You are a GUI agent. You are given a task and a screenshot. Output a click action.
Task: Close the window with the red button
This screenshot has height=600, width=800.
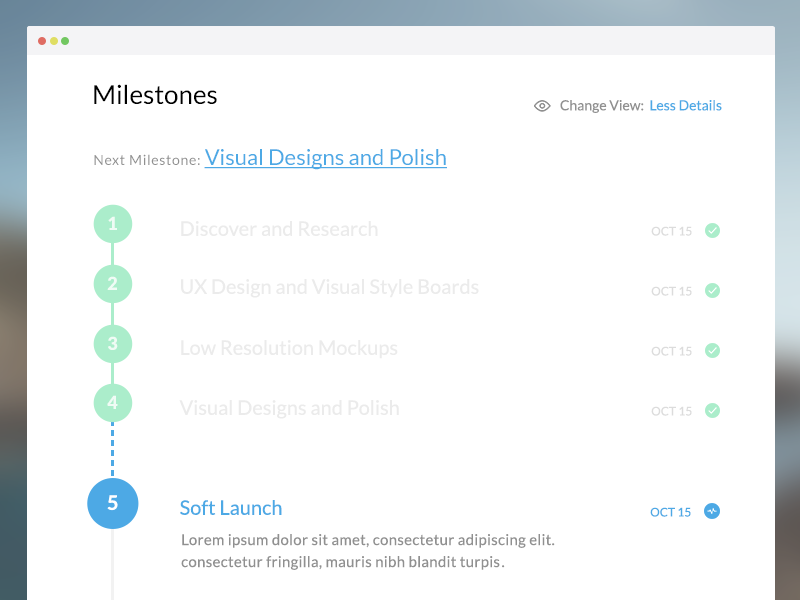coord(42,41)
